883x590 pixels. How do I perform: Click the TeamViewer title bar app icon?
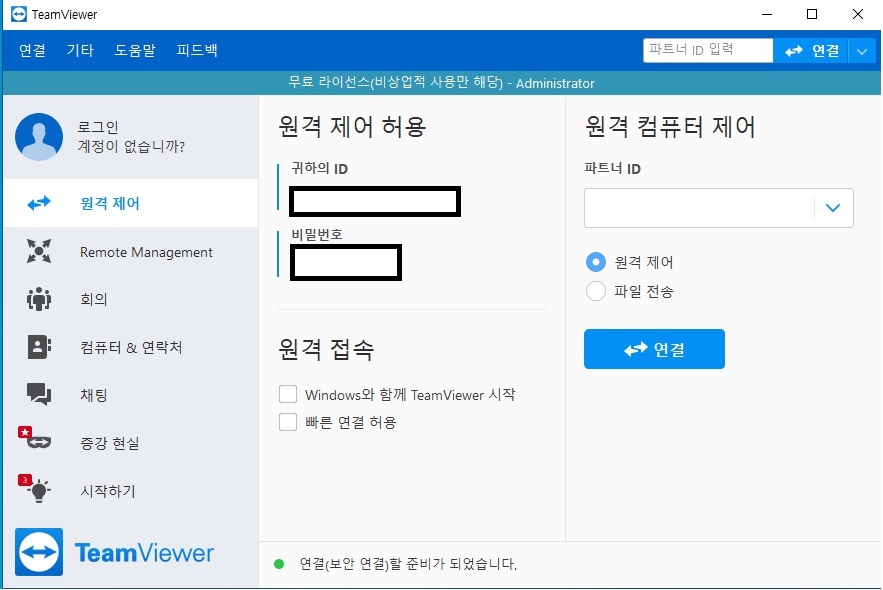click(19, 14)
